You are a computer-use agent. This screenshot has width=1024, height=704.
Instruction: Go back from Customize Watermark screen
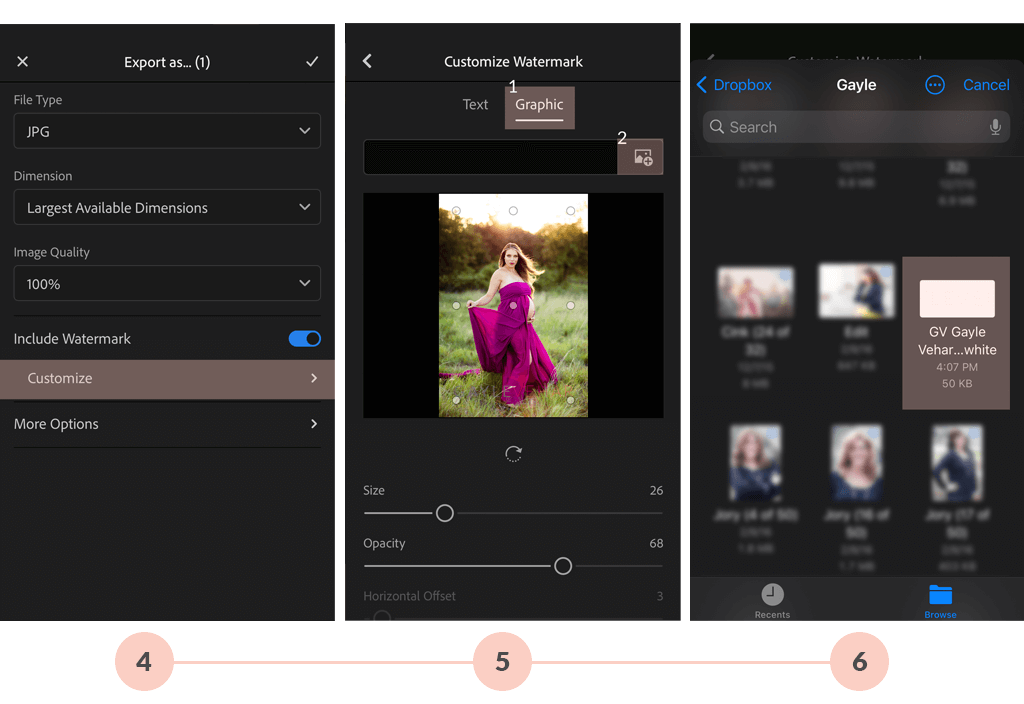point(367,62)
